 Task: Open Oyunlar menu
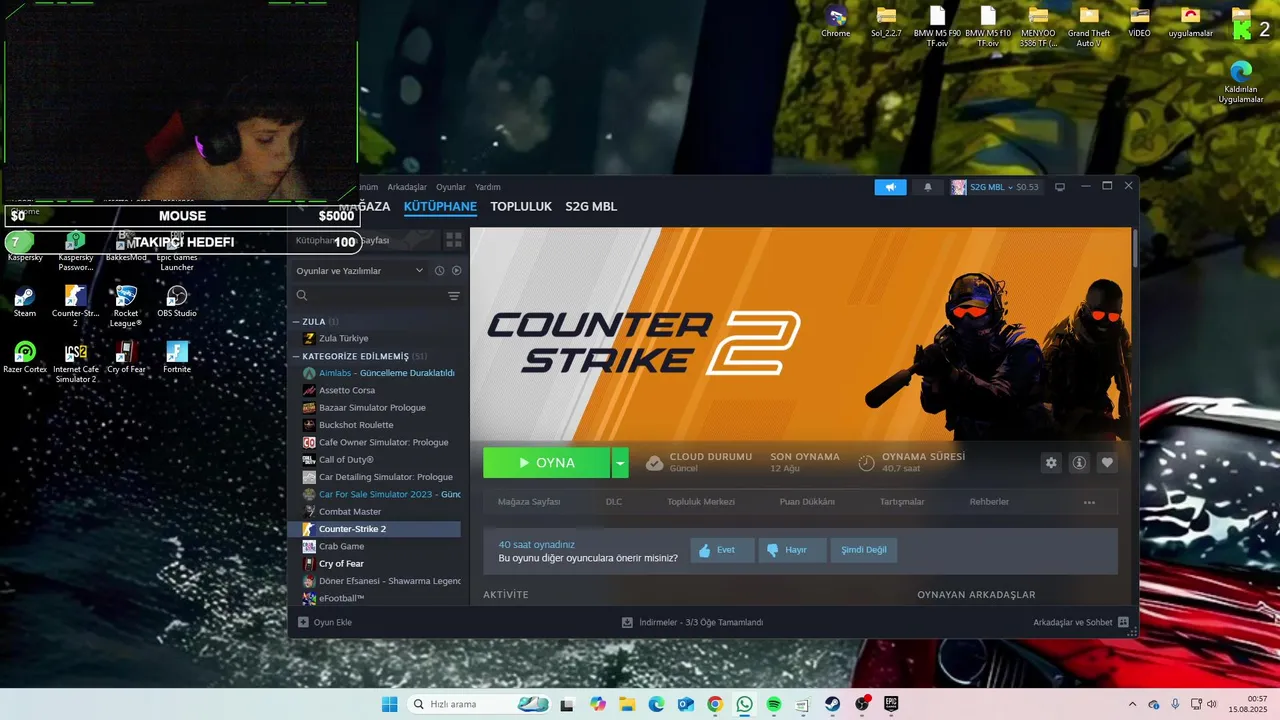[x=451, y=187]
